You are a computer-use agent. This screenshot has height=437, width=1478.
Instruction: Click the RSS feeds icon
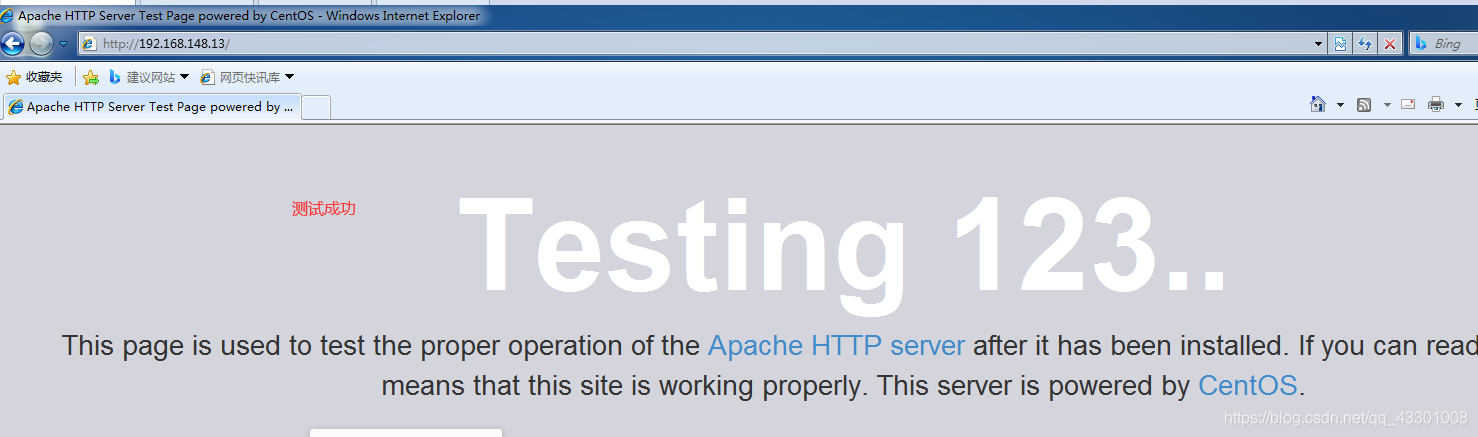(1364, 105)
